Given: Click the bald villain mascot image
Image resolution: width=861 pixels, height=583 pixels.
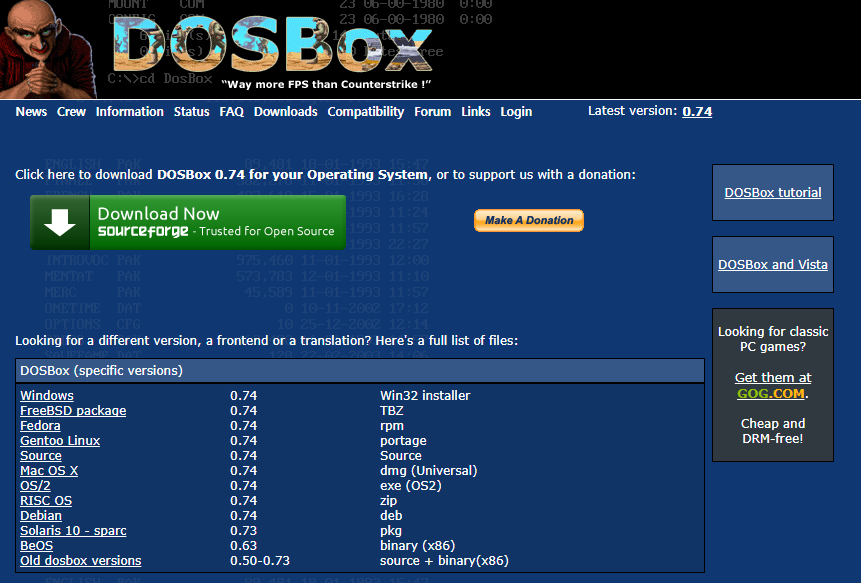Looking at the screenshot, I should 48,49.
